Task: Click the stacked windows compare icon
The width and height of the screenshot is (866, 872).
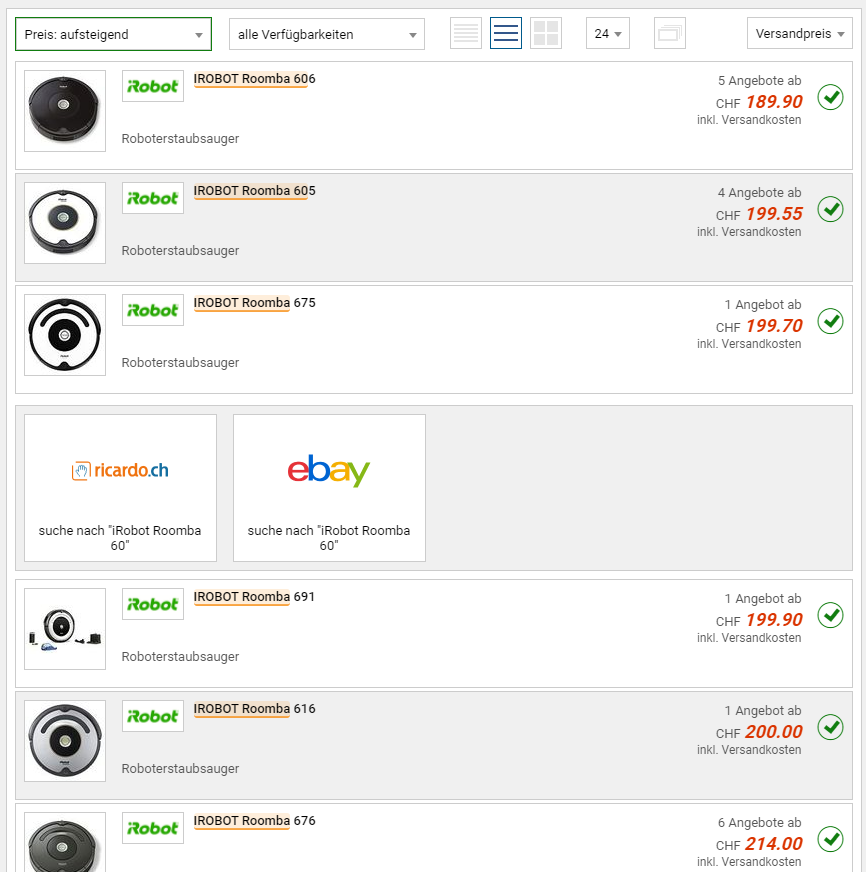Action: click(669, 34)
